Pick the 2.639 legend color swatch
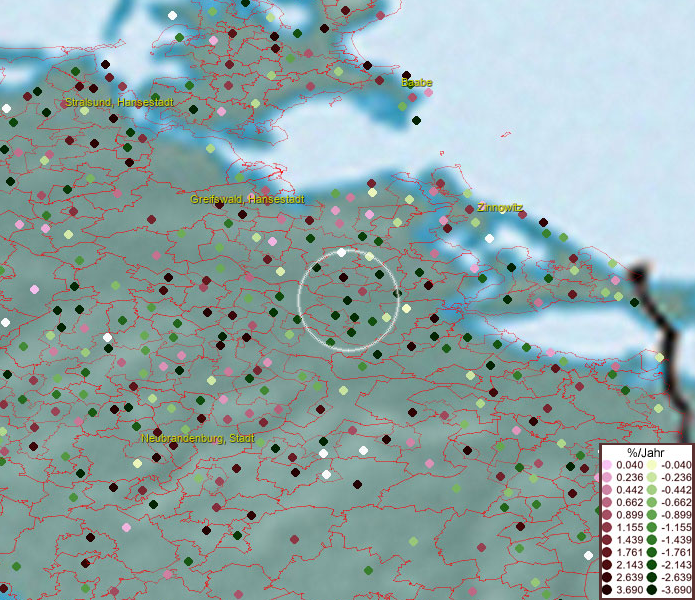Viewport: 695px width, 600px height. click(x=607, y=577)
